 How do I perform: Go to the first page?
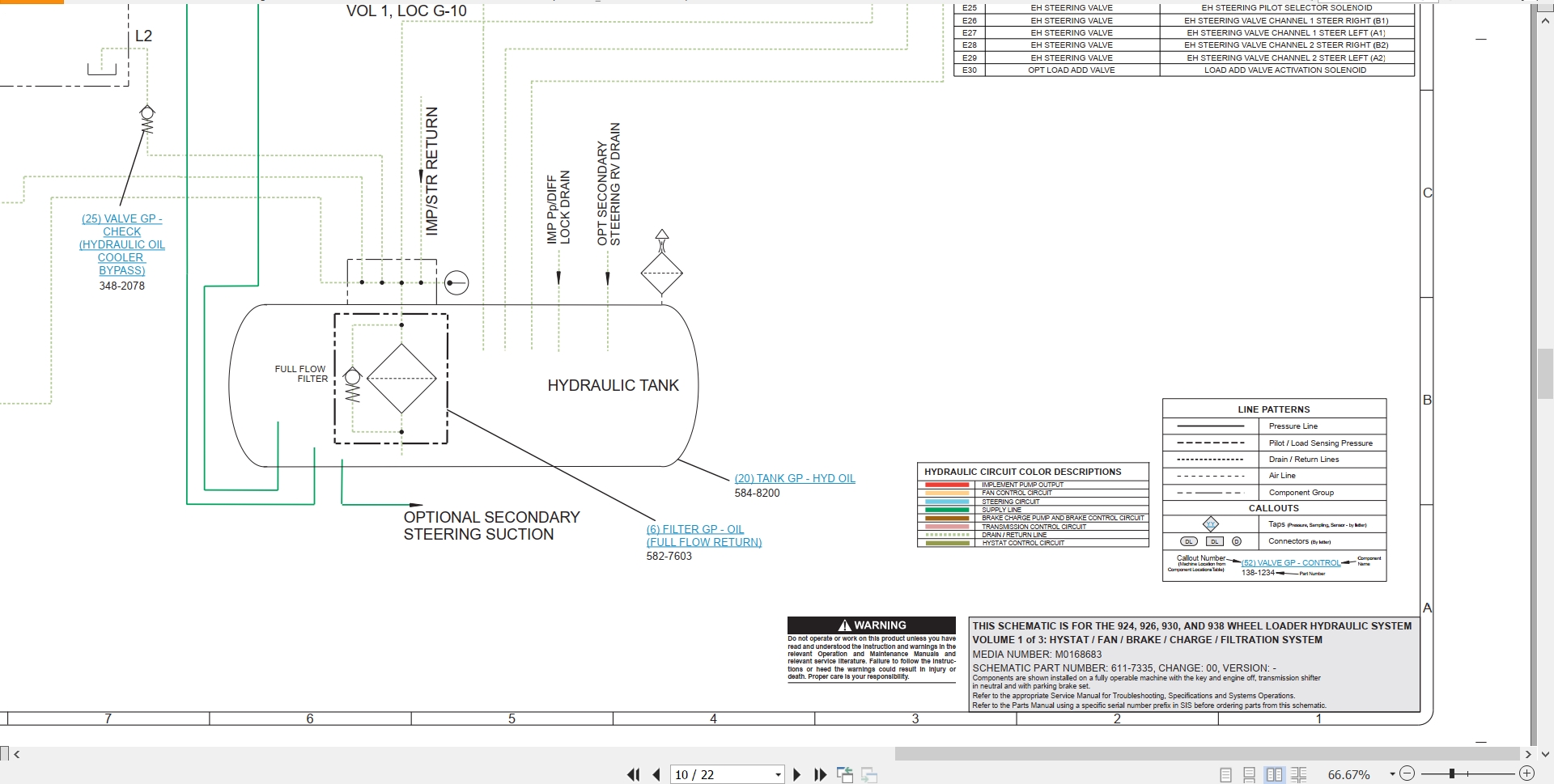click(x=633, y=775)
